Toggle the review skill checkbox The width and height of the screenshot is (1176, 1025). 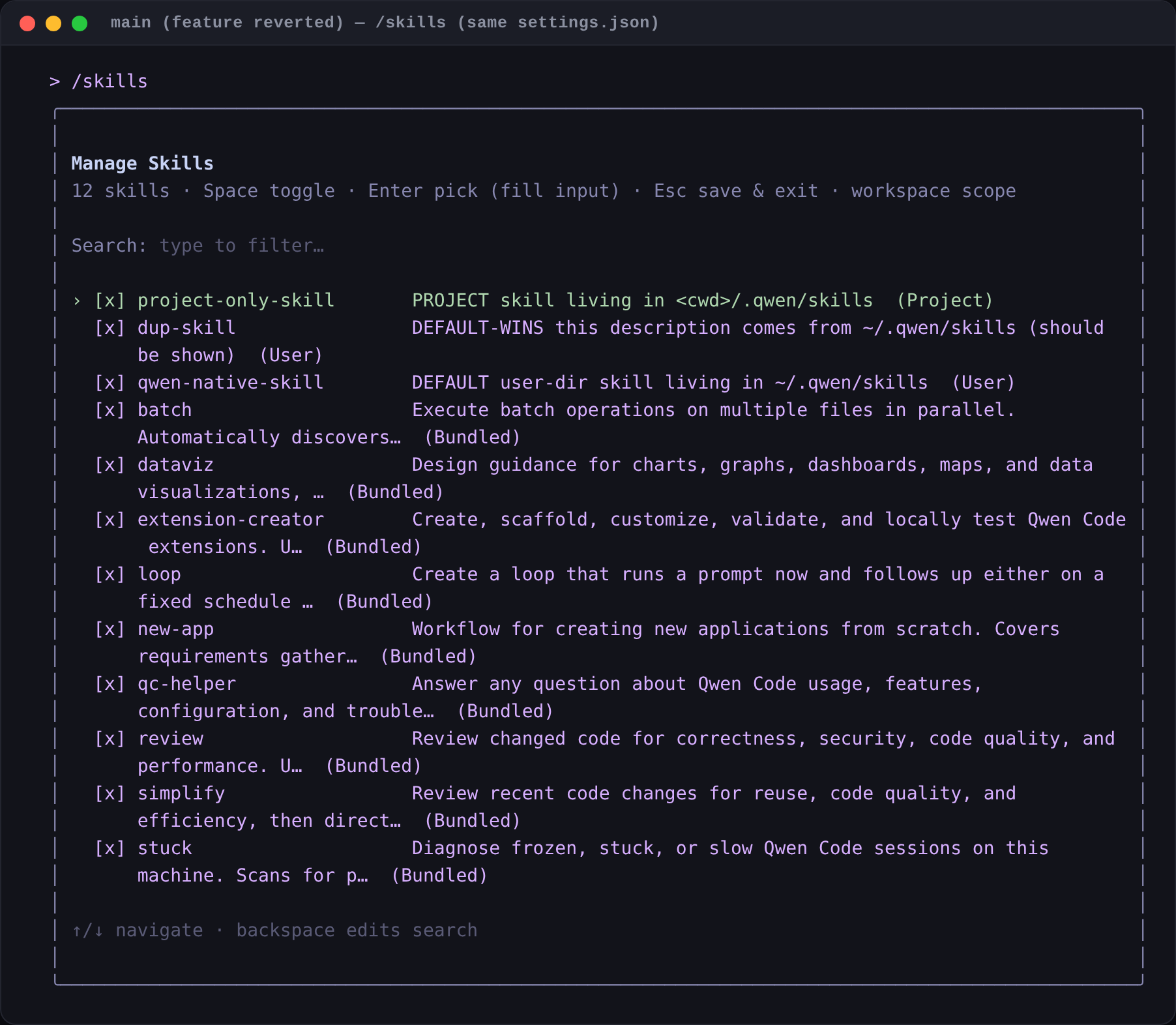110,739
